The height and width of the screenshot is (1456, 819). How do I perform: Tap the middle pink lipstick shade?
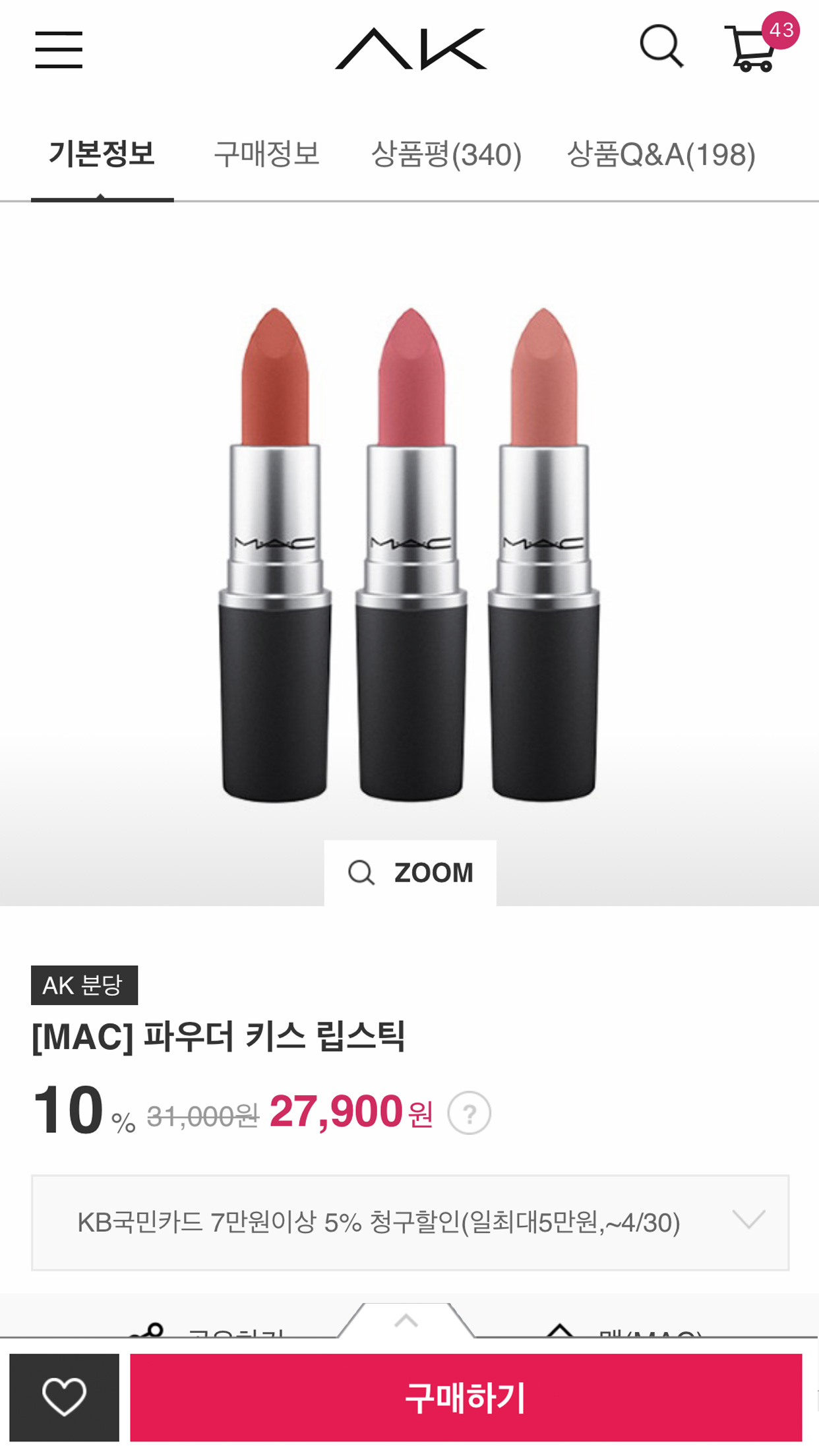[x=411, y=554]
